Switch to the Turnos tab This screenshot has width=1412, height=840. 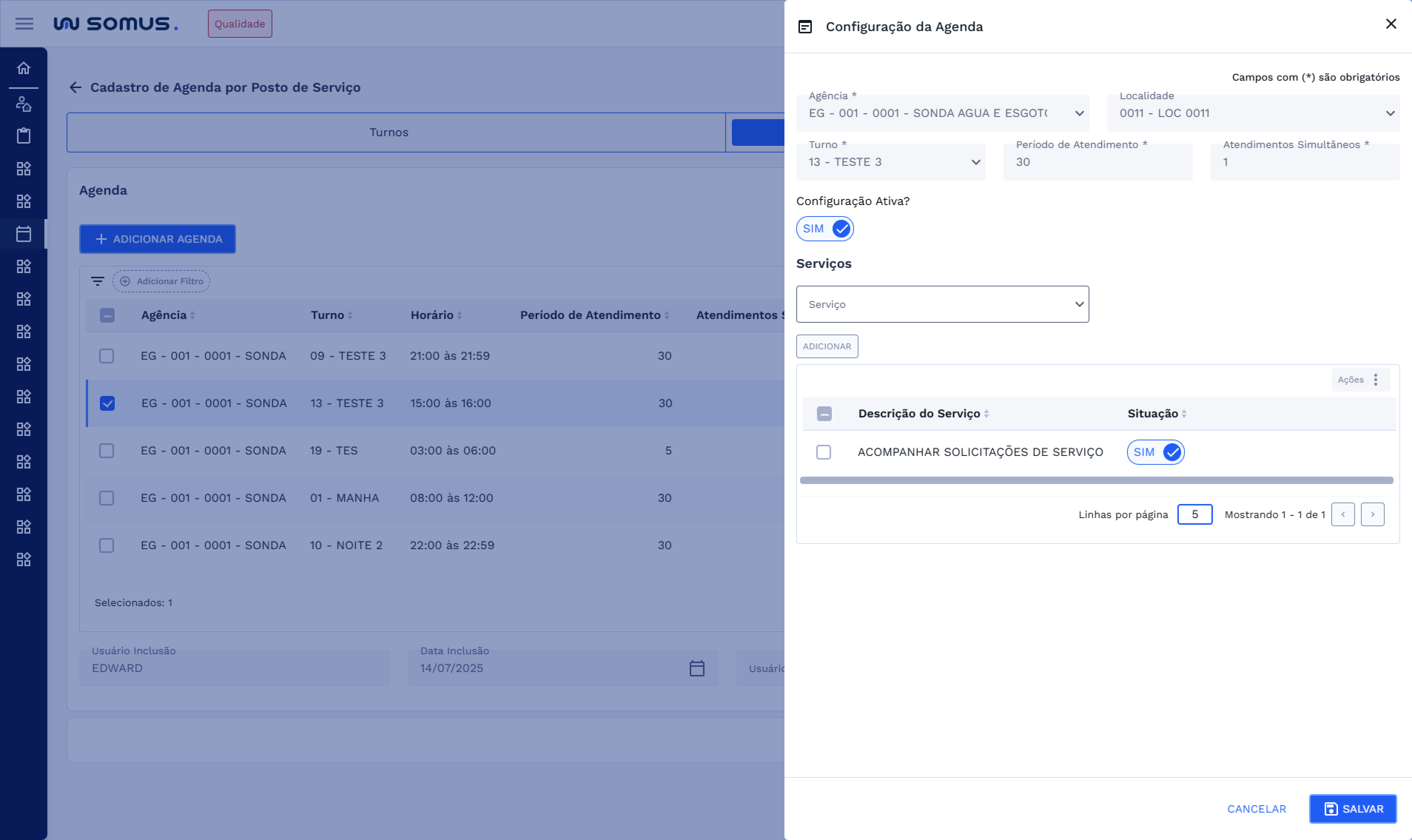click(389, 132)
